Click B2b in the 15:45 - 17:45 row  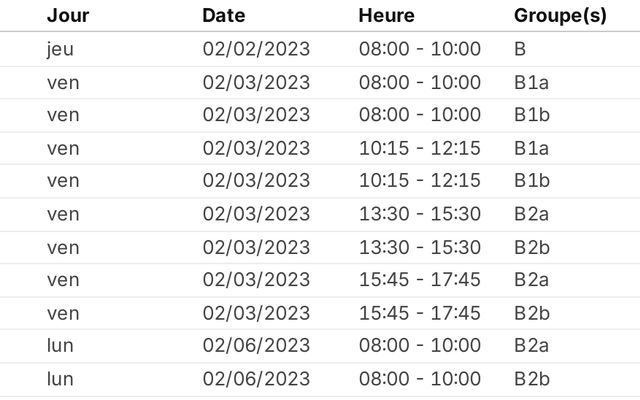click(x=531, y=313)
